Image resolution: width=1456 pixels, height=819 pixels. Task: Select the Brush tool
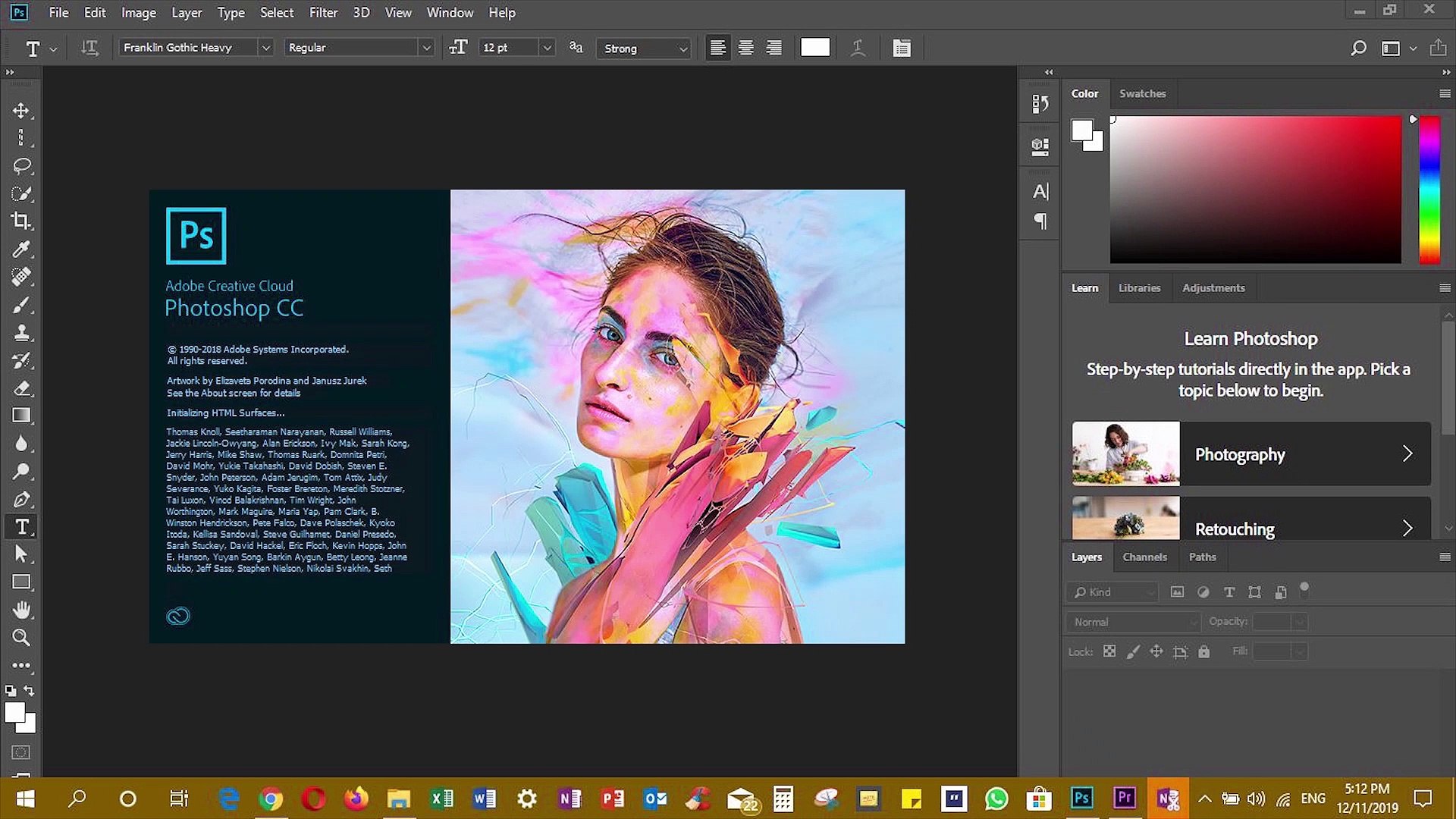(x=21, y=305)
